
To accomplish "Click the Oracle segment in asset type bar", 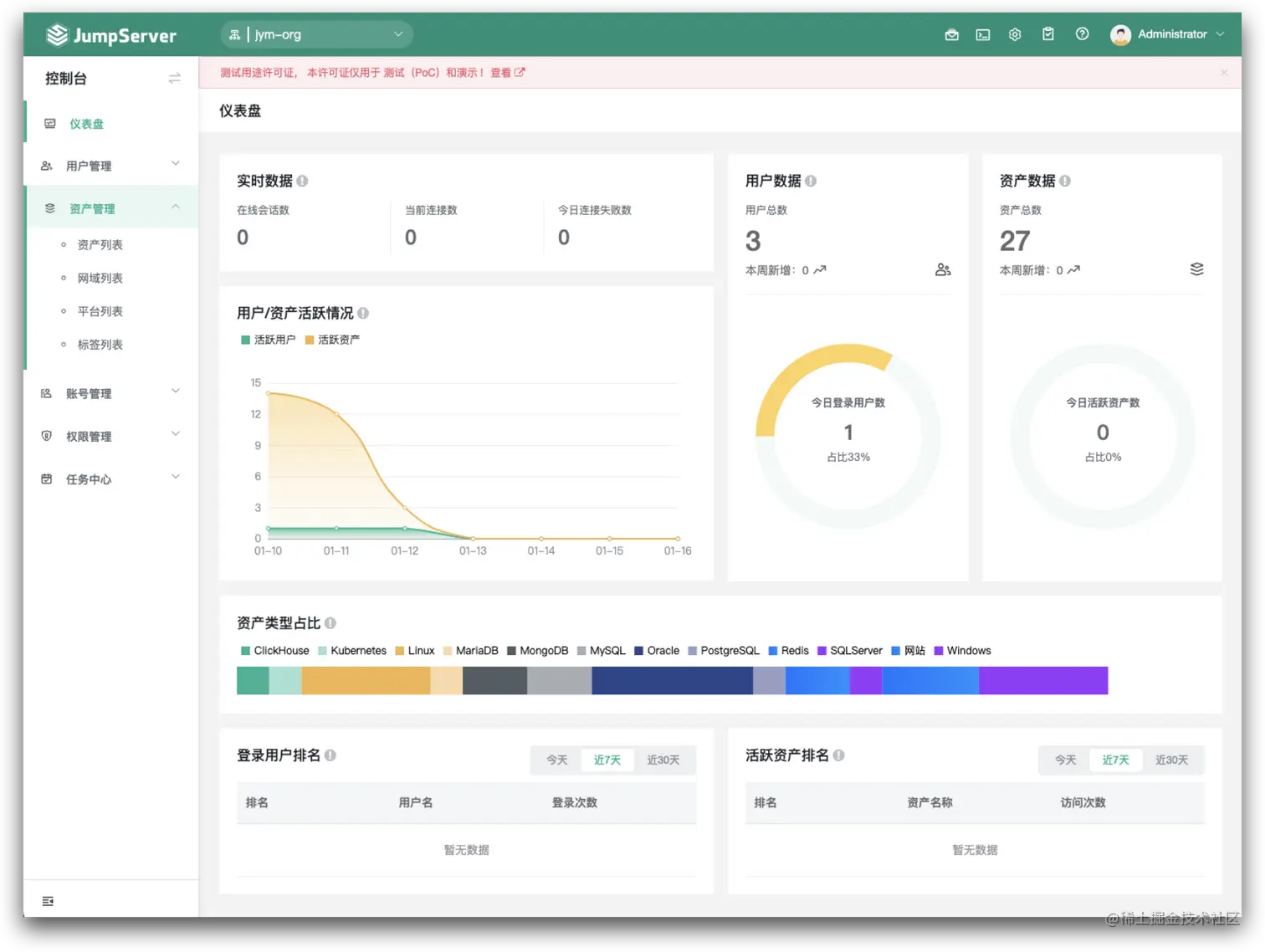I will coord(673,680).
